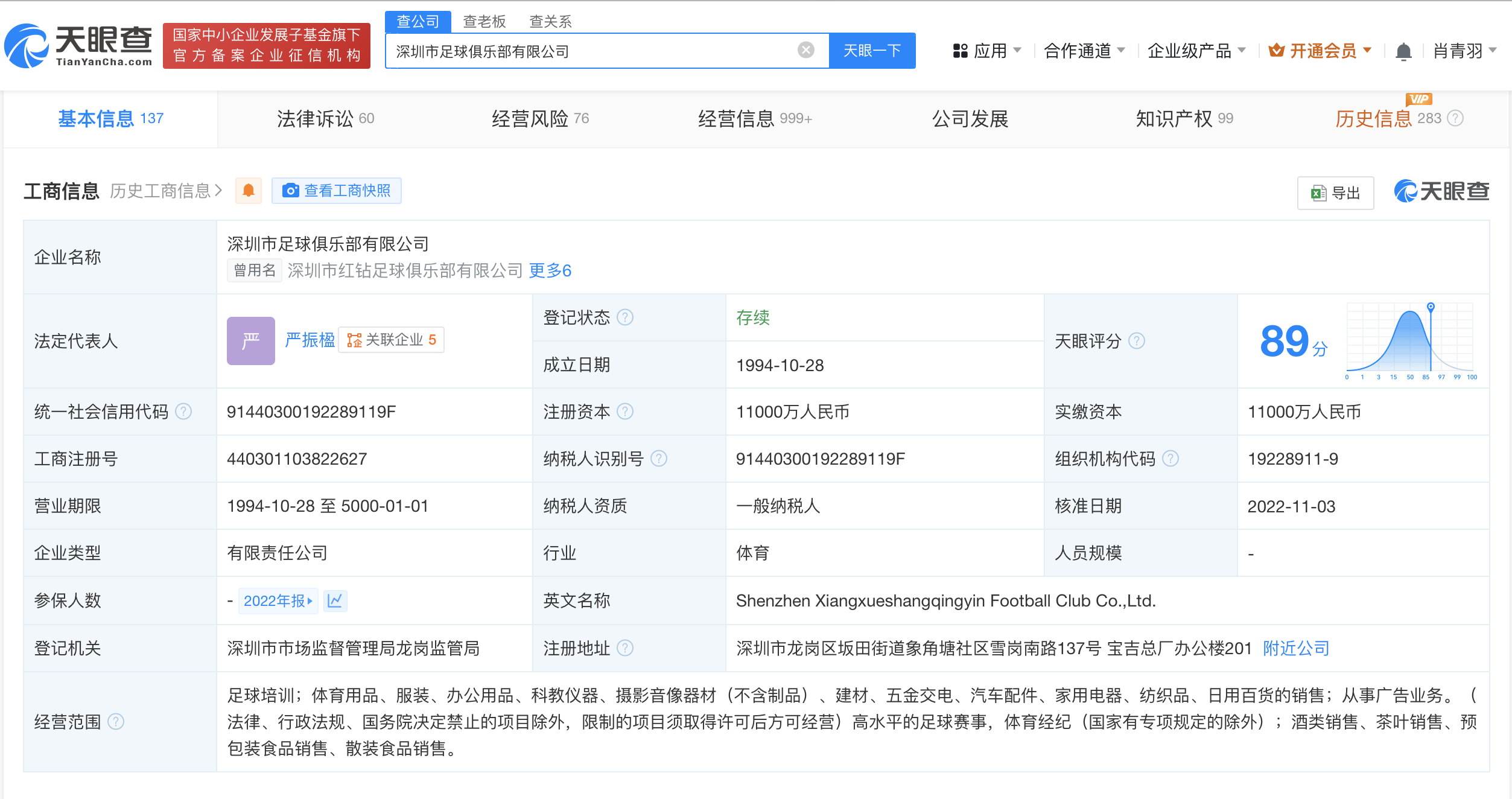Open the 经营风险 tab
Screen dimensions: 1512x799
[x=540, y=118]
